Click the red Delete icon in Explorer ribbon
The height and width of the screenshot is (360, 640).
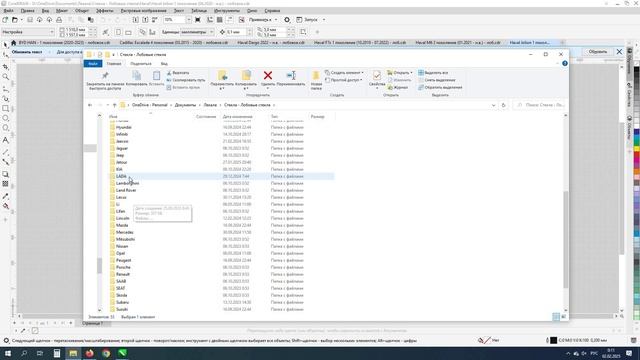(x=268, y=75)
